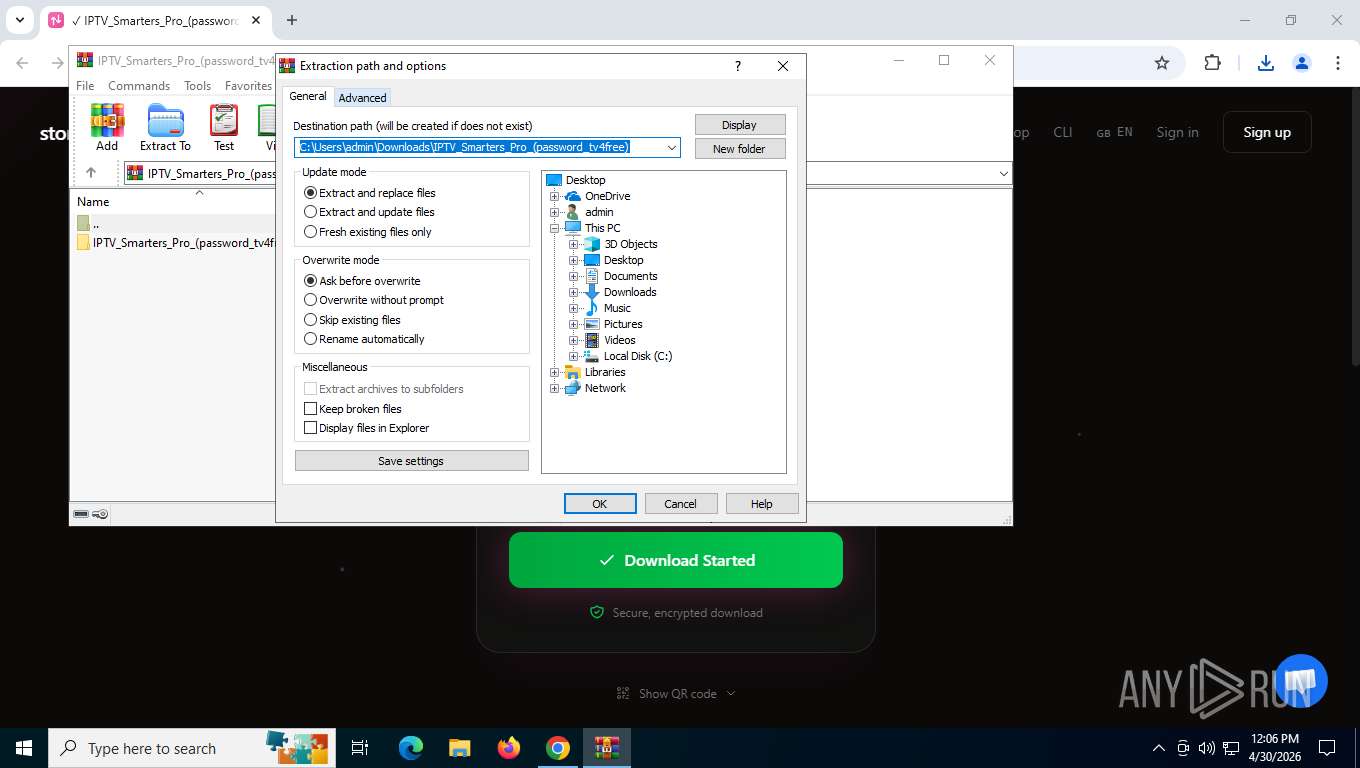The image size is (1360, 768).
Task: Switch to Chrome on taskbar
Action: pos(558,748)
